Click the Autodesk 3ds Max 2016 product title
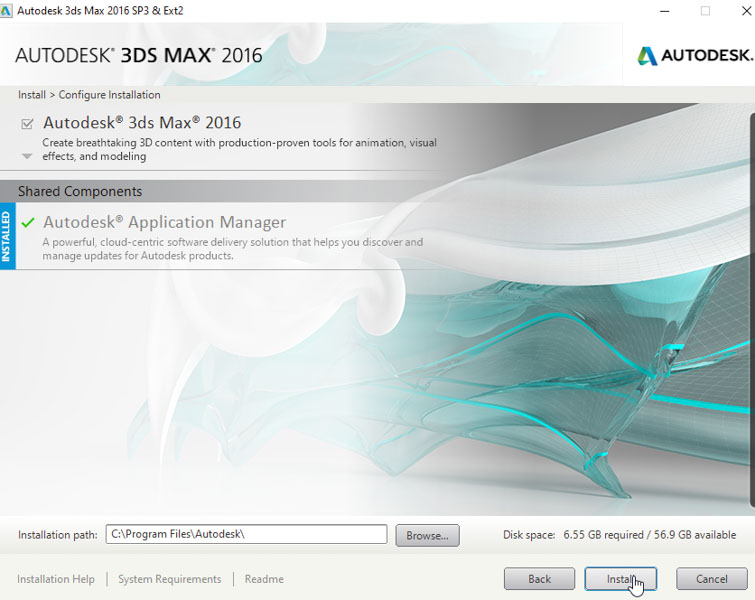755x600 pixels. (x=142, y=123)
